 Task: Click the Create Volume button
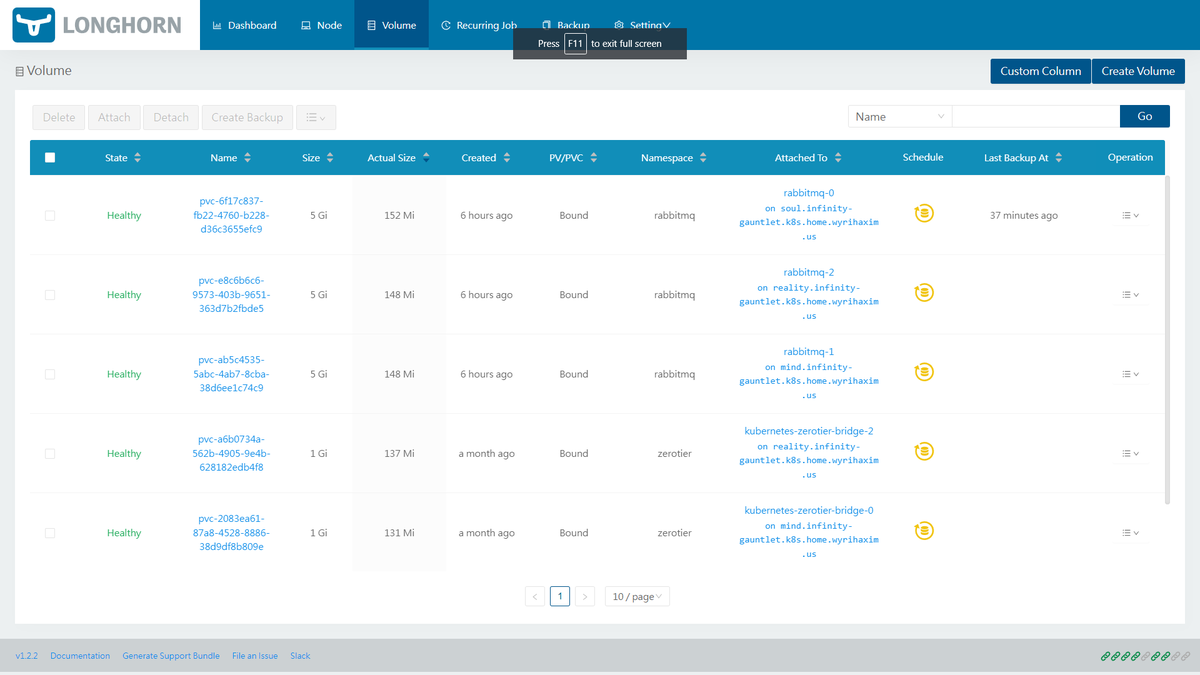pyautogui.click(x=1138, y=71)
